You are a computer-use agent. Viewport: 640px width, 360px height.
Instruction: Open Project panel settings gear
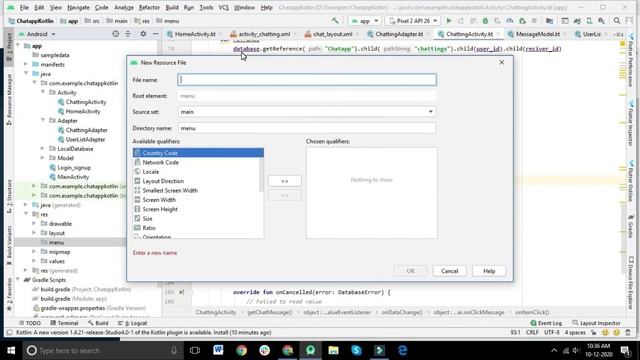pyautogui.click(x=143, y=34)
